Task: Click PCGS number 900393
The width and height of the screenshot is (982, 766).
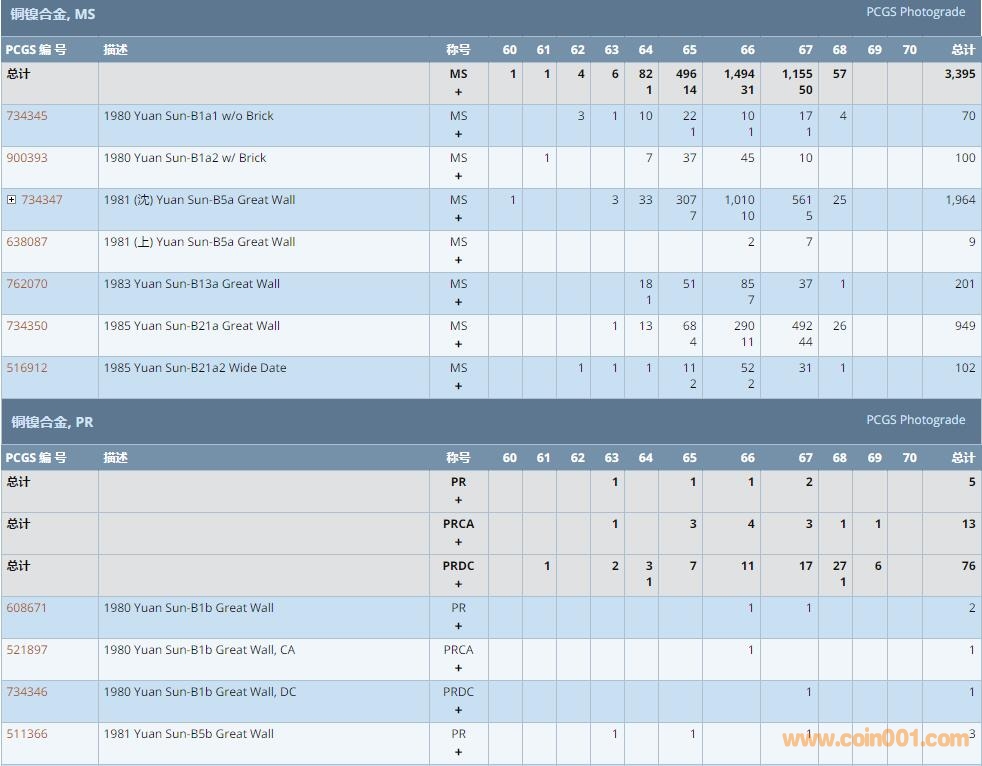Action: 27,158
